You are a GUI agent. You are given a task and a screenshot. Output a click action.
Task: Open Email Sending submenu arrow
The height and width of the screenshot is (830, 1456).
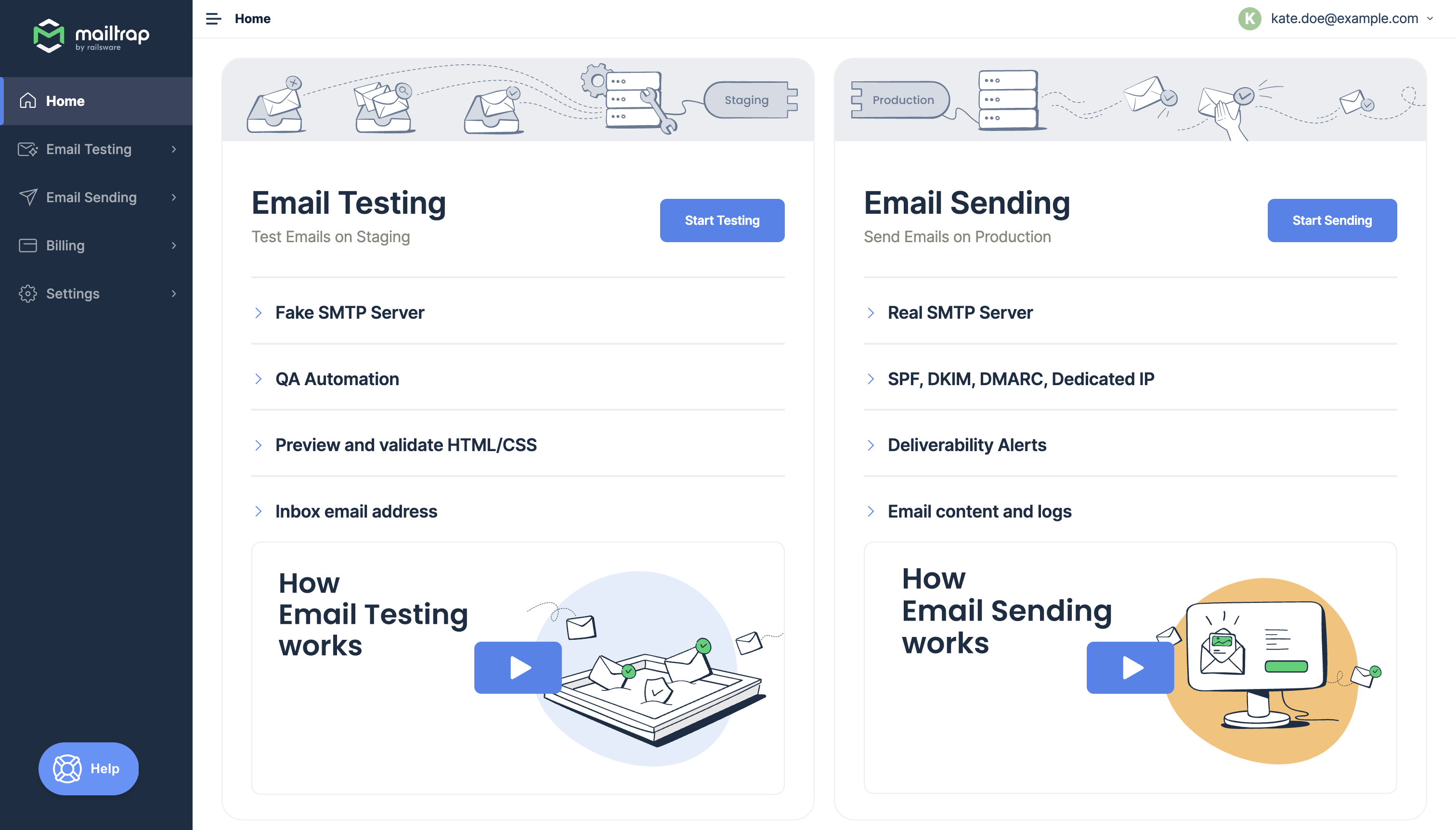click(173, 196)
